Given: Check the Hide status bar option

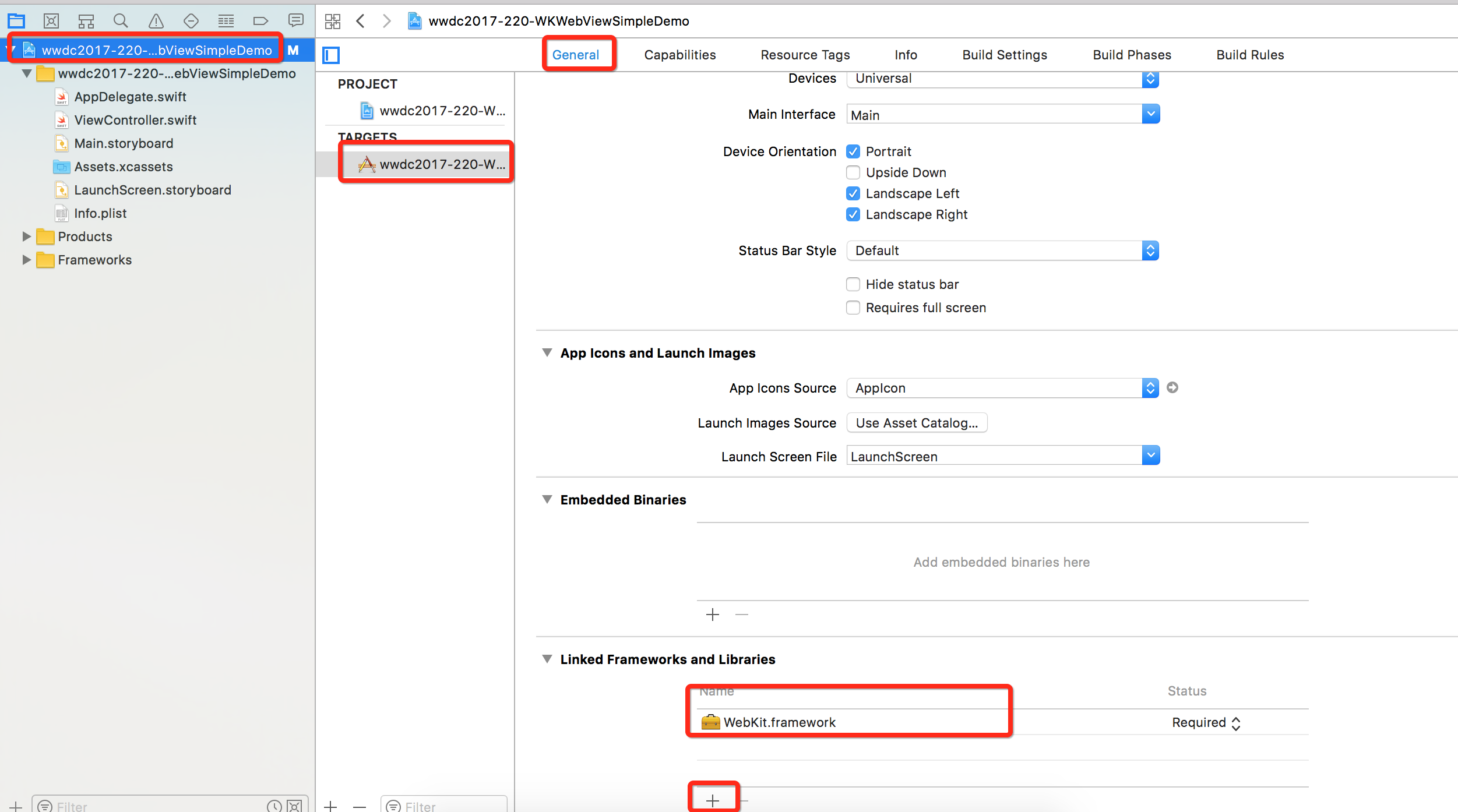Looking at the screenshot, I should pyautogui.click(x=853, y=284).
